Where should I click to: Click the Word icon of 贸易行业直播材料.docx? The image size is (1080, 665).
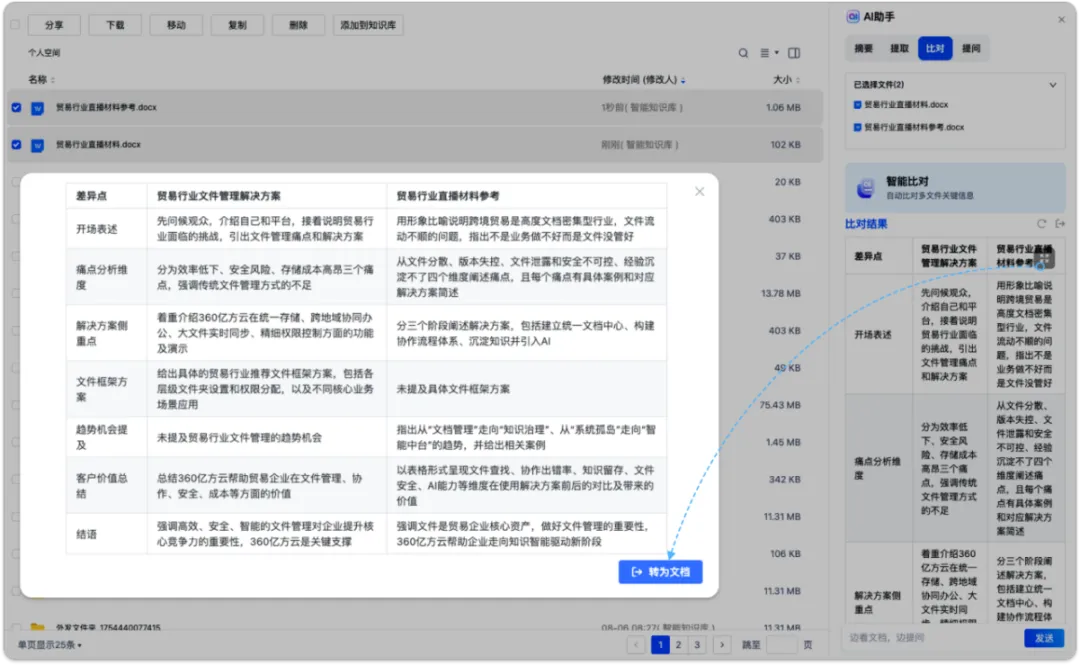point(38,145)
